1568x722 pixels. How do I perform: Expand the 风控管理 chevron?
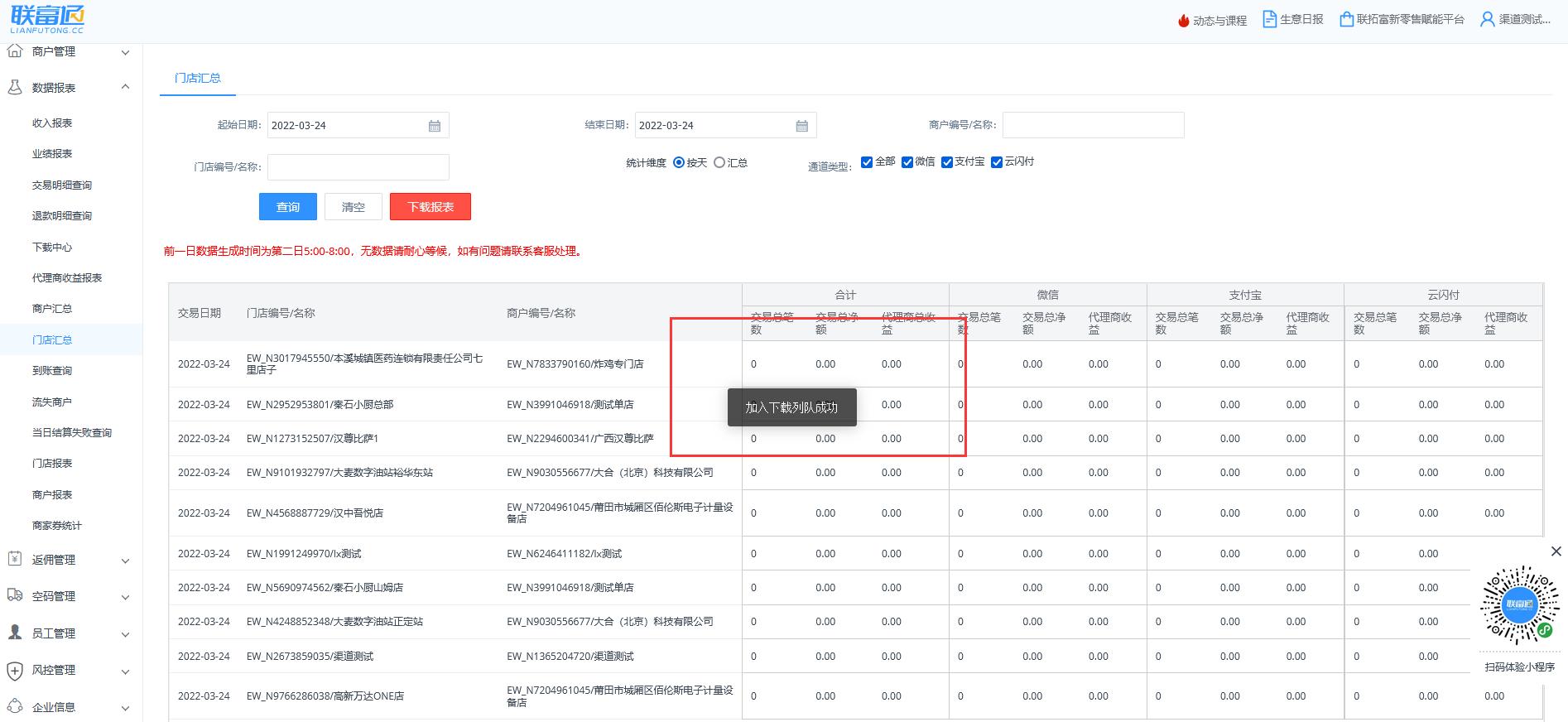[125, 671]
